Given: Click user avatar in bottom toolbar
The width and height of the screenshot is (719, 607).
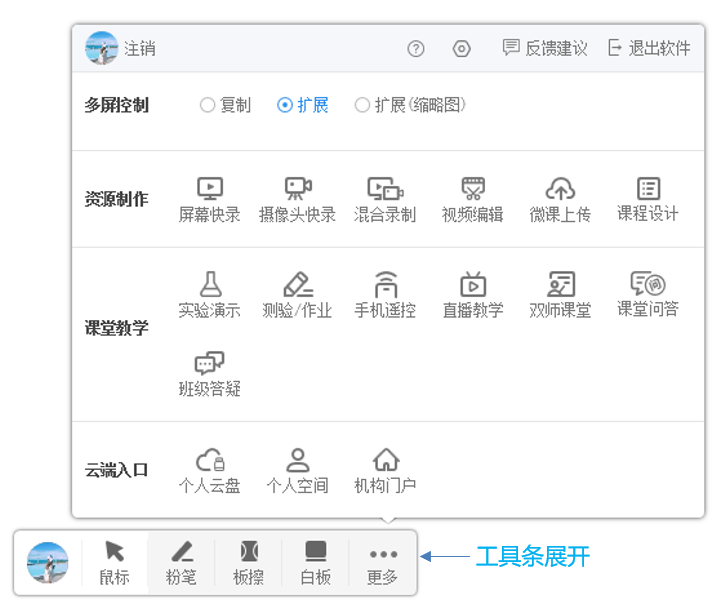Looking at the screenshot, I should [x=47, y=563].
